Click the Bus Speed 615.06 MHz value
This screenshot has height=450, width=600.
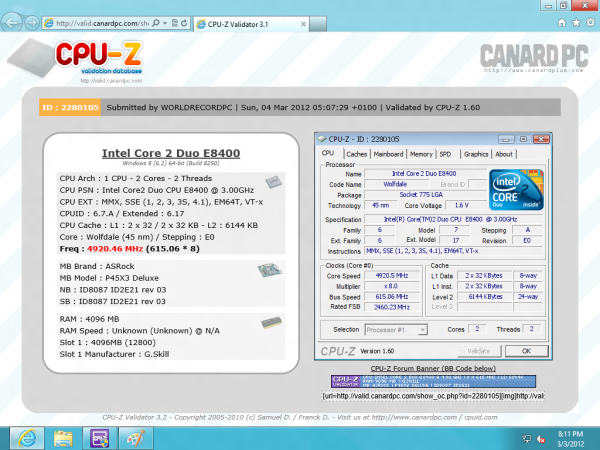coord(392,297)
